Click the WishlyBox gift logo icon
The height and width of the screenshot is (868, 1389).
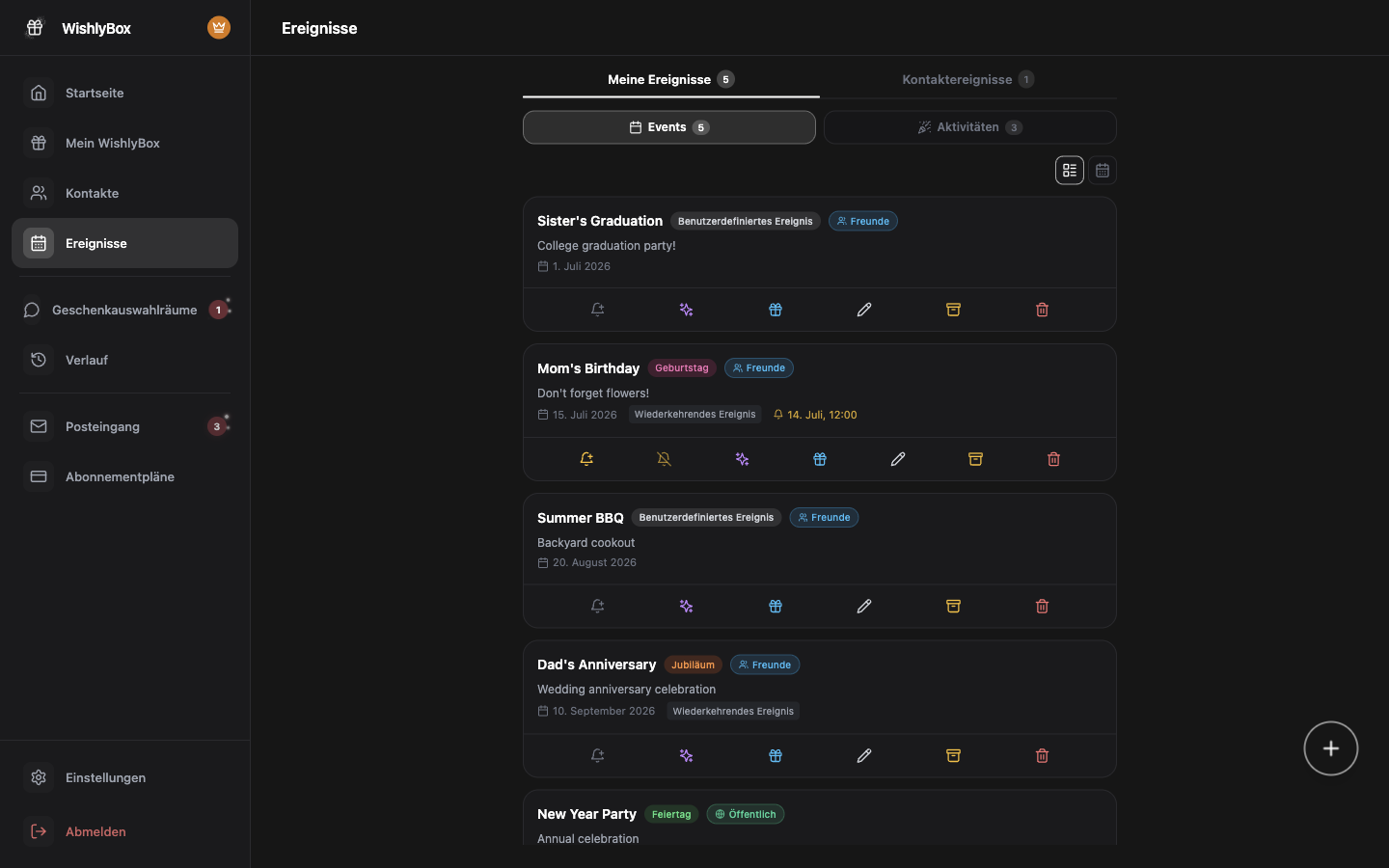(35, 28)
